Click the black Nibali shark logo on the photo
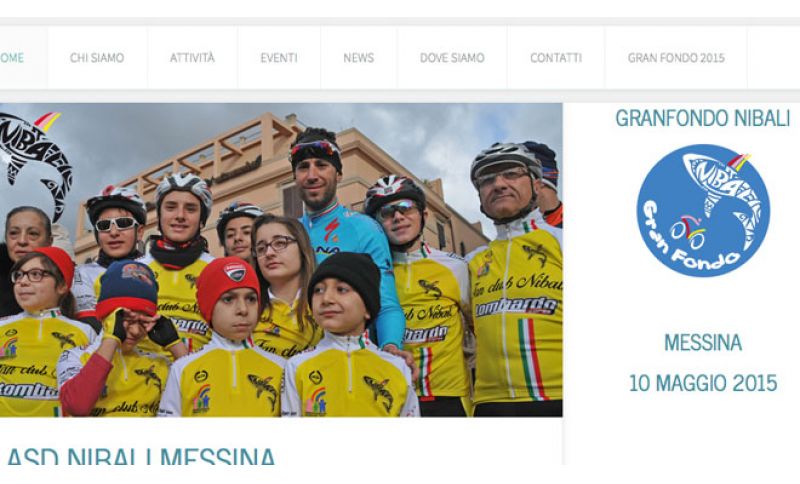This screenshot has width=800, height=484. click(x=33, y=163)
